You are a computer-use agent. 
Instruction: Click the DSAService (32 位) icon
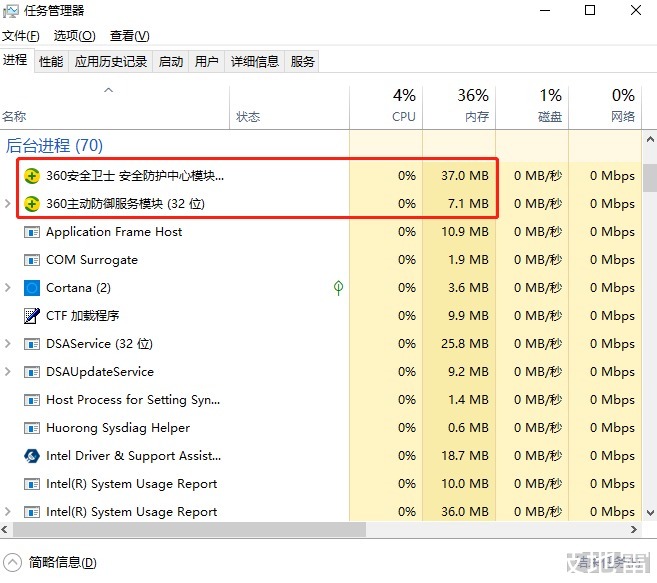coord(32,344)
